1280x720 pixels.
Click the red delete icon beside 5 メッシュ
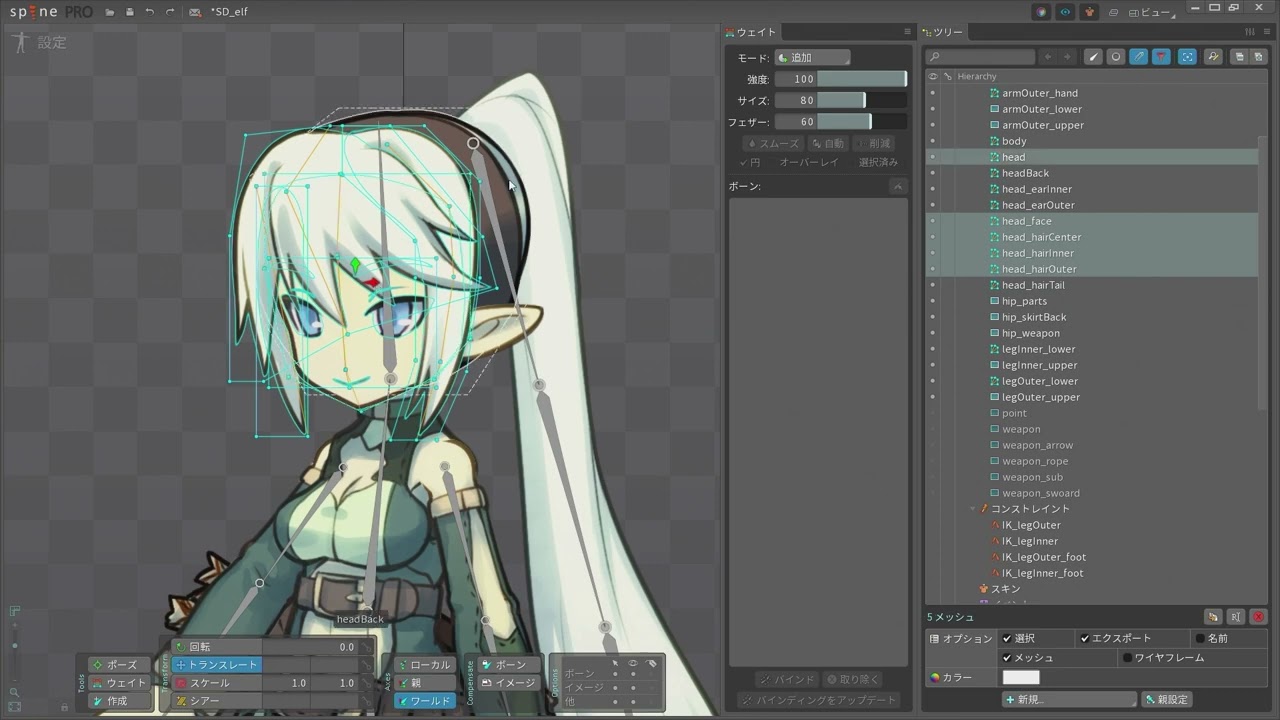tap(1258, 617)
